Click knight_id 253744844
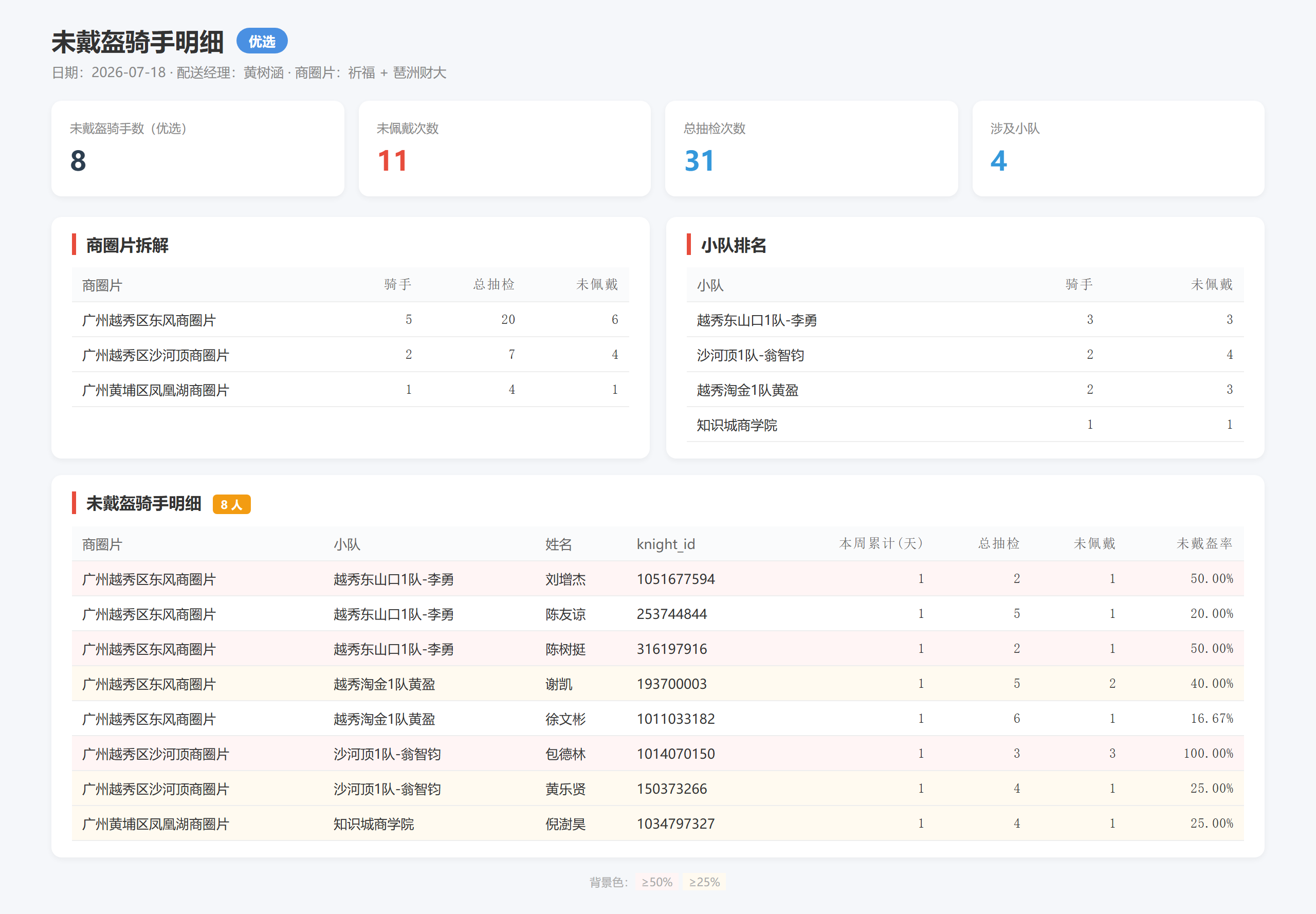 pos(672,614)
